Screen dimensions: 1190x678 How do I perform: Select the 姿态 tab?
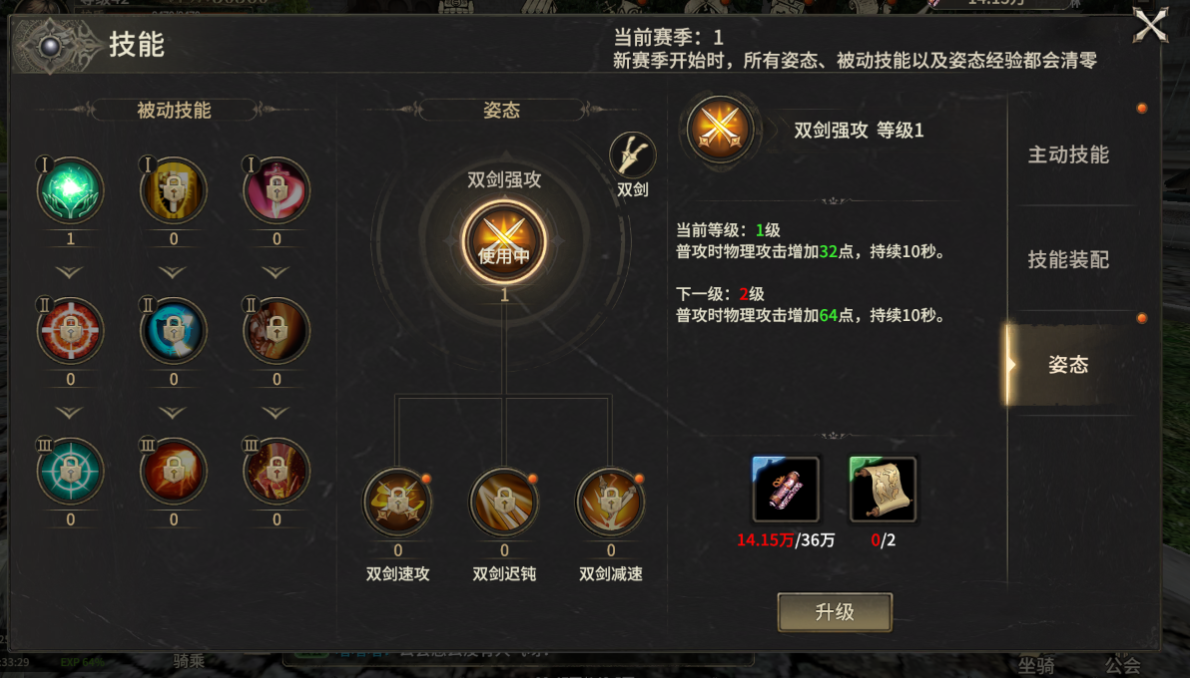[1068, 364]
